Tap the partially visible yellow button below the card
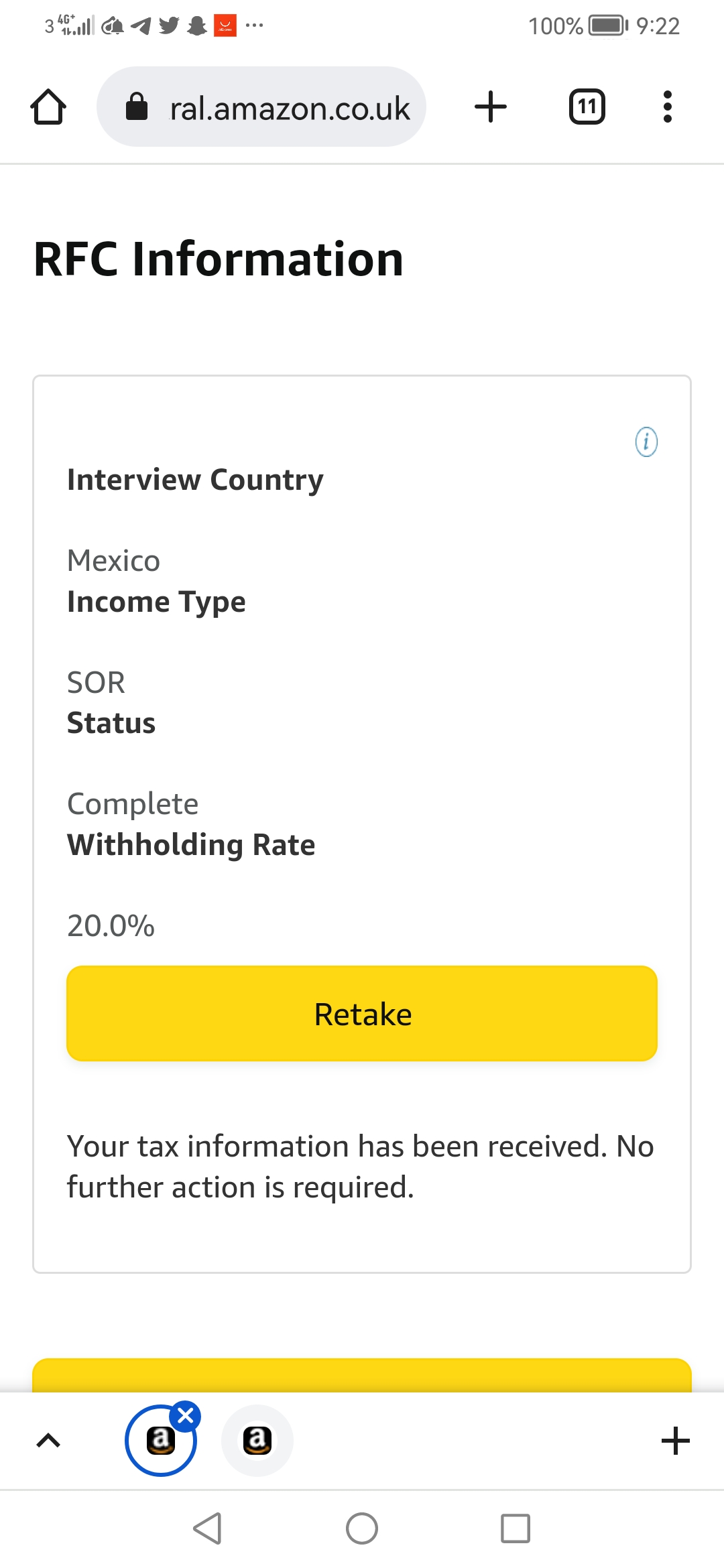 [x=362, y=1375]
